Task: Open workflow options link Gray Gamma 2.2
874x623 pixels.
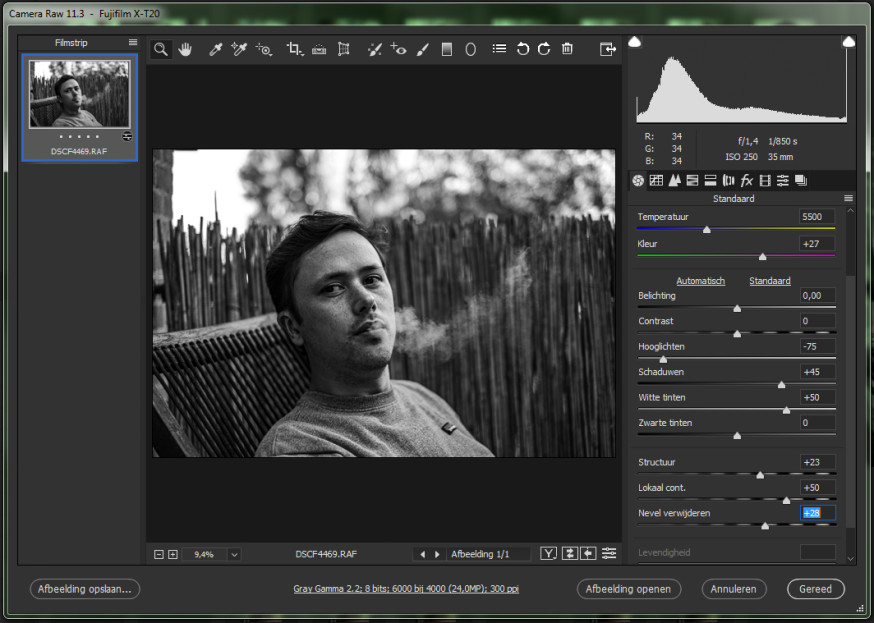Action: 406,588
